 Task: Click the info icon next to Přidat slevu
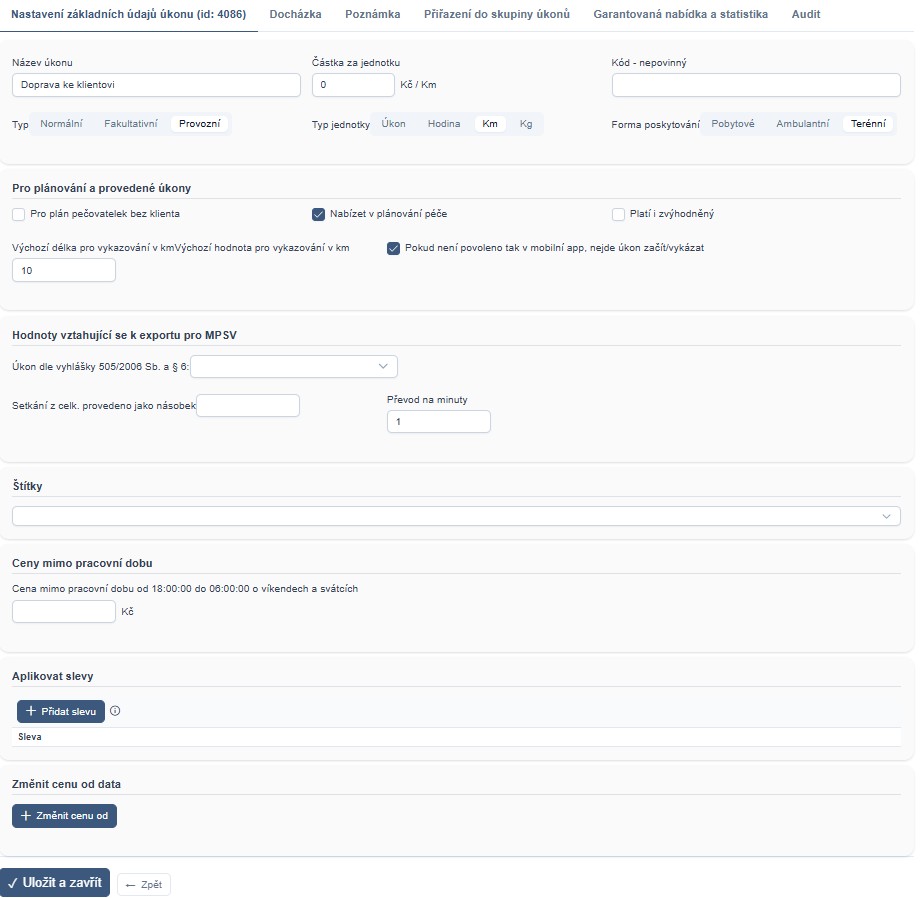tap(115, 711)
